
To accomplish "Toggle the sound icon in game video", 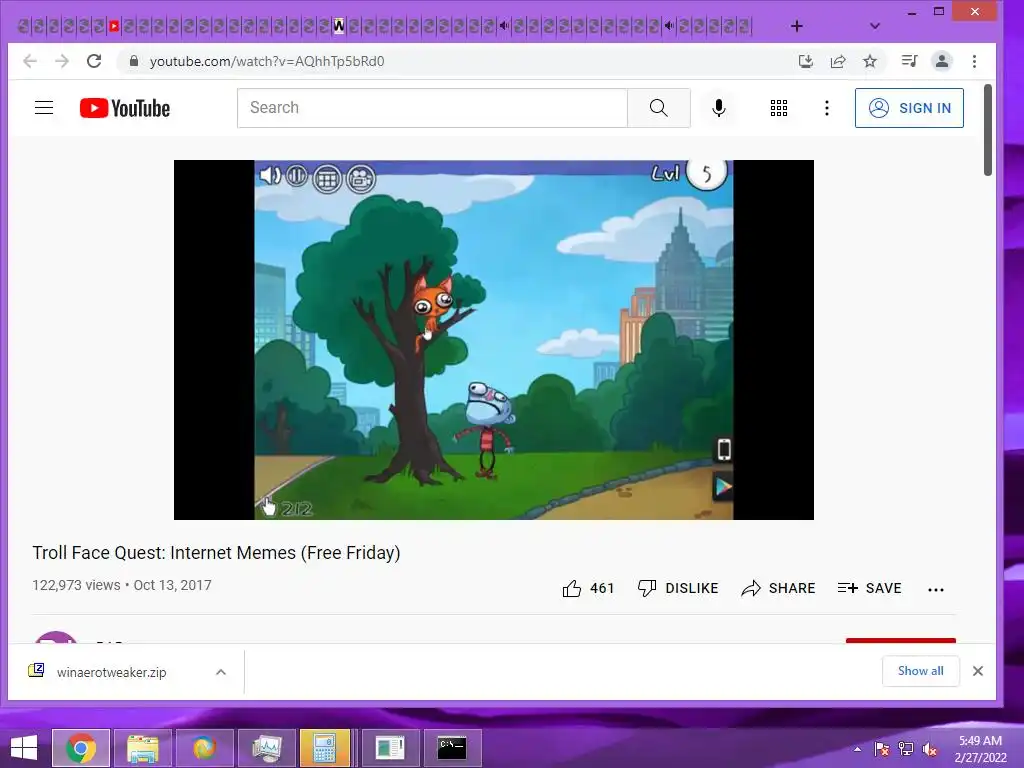I will [270, 175].
